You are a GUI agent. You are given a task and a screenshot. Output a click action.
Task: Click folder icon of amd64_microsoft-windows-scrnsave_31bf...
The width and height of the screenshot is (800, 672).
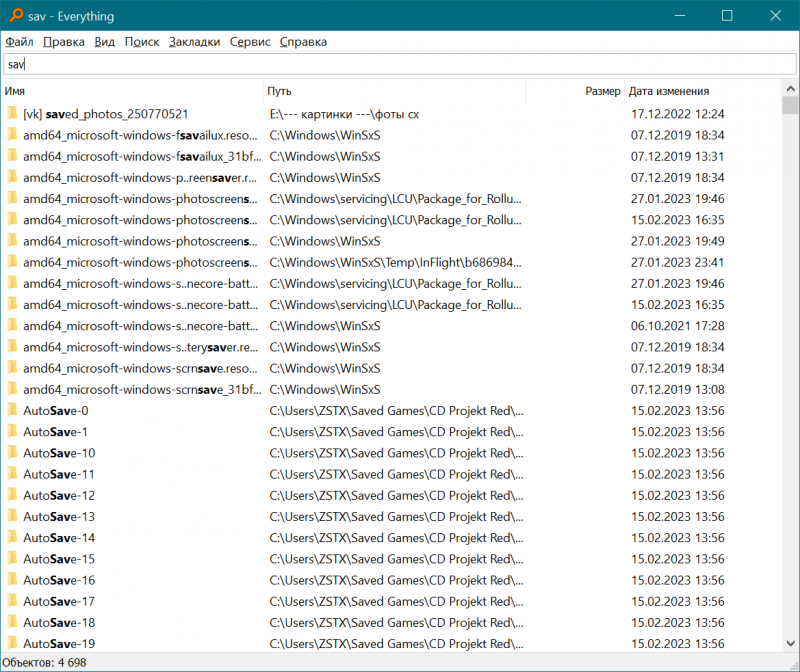[x=13, y=389]
